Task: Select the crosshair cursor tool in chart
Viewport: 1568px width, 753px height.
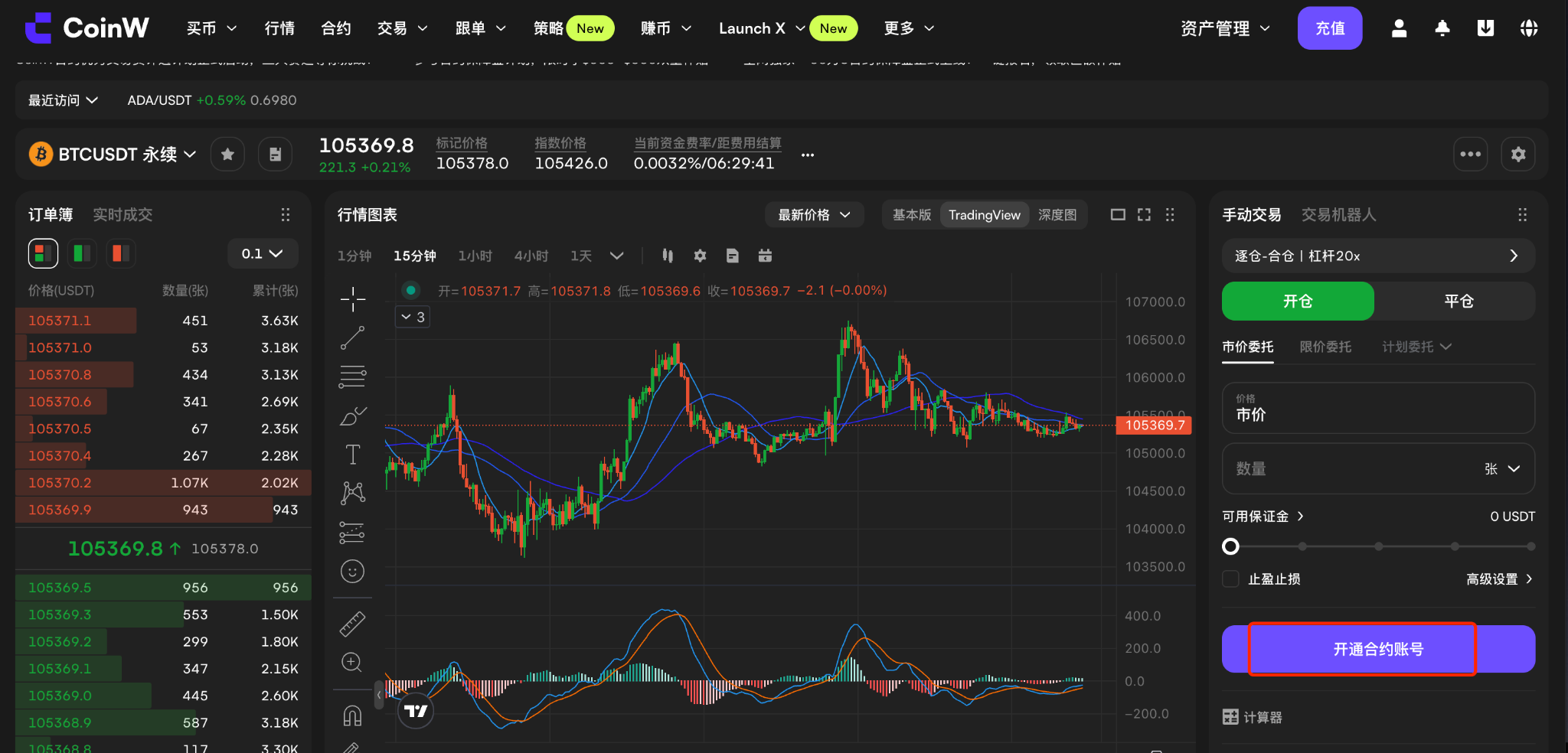Action: point(353,298)
